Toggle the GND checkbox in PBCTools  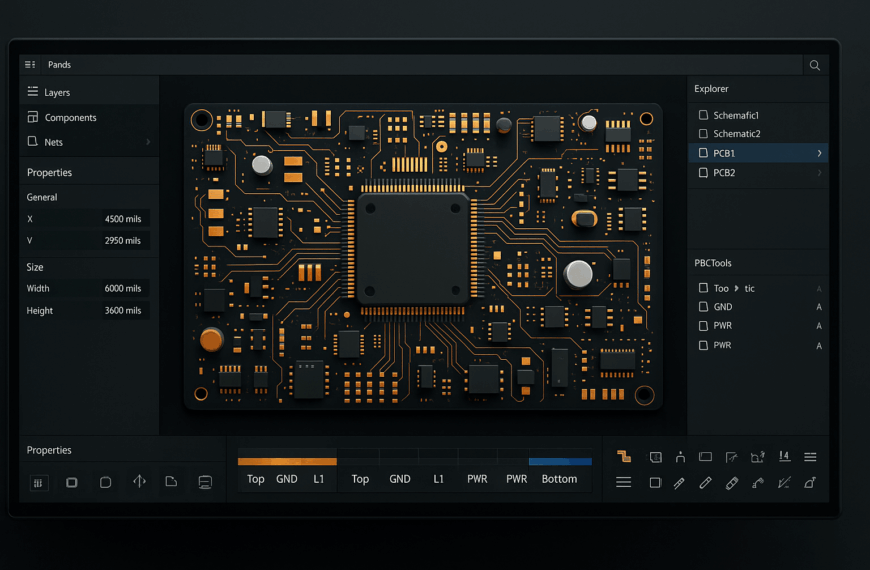pyautogui.click(x=703, y=306)
